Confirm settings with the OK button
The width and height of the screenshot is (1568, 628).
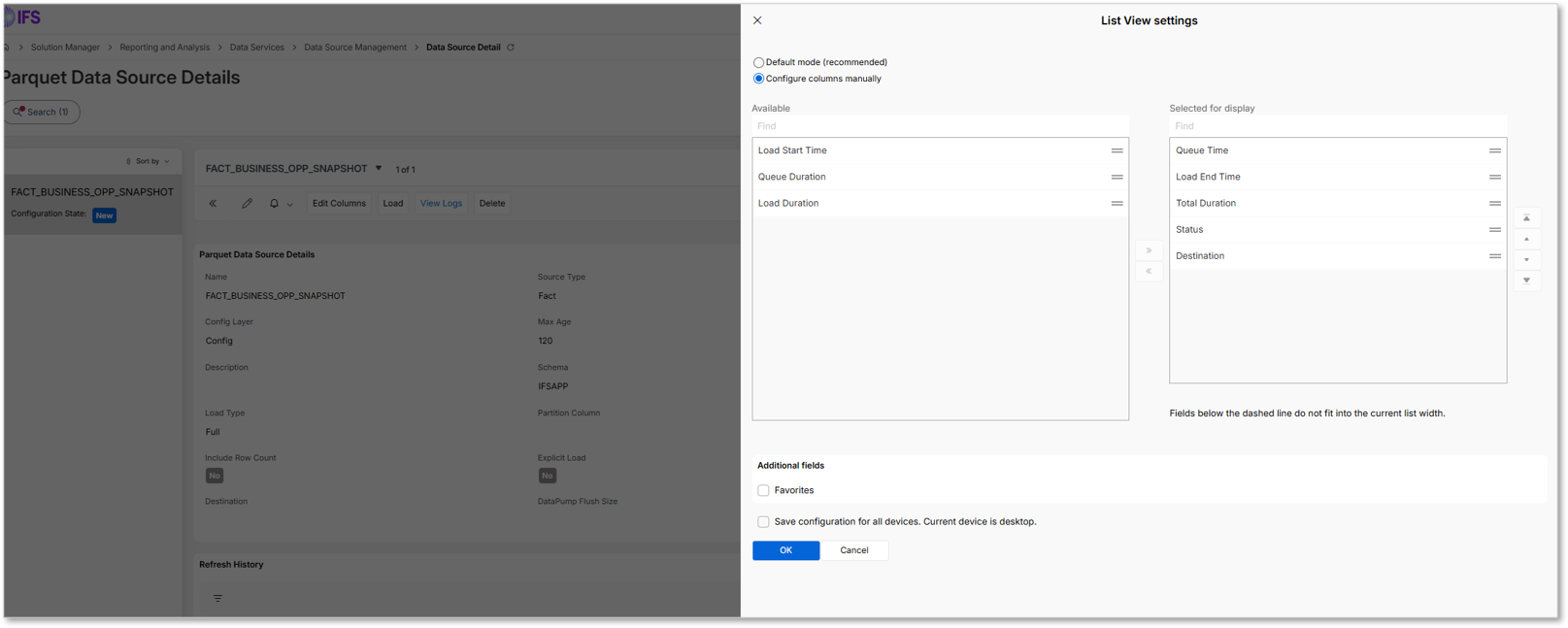click(785, 550)
